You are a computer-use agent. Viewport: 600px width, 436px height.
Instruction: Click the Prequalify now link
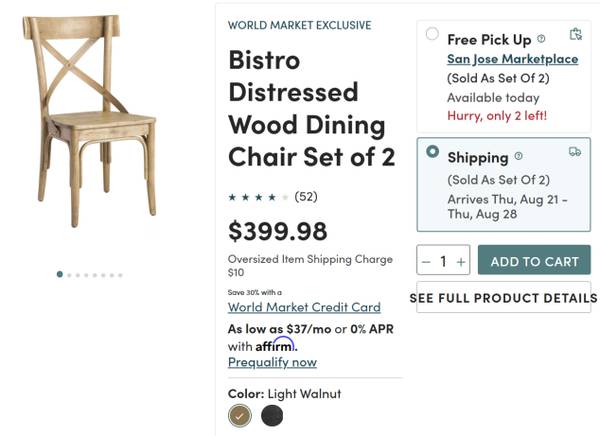point(272,362)
